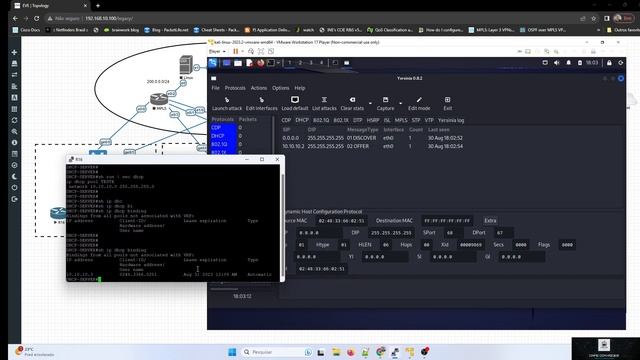
Task: Click the Destination MAC input field
Action: coord(447,221)
